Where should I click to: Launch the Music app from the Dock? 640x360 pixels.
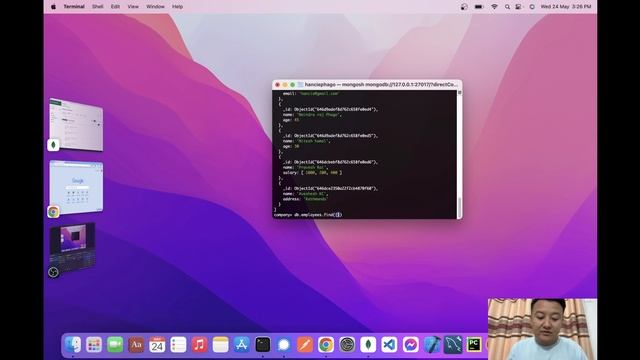[199, 345]
